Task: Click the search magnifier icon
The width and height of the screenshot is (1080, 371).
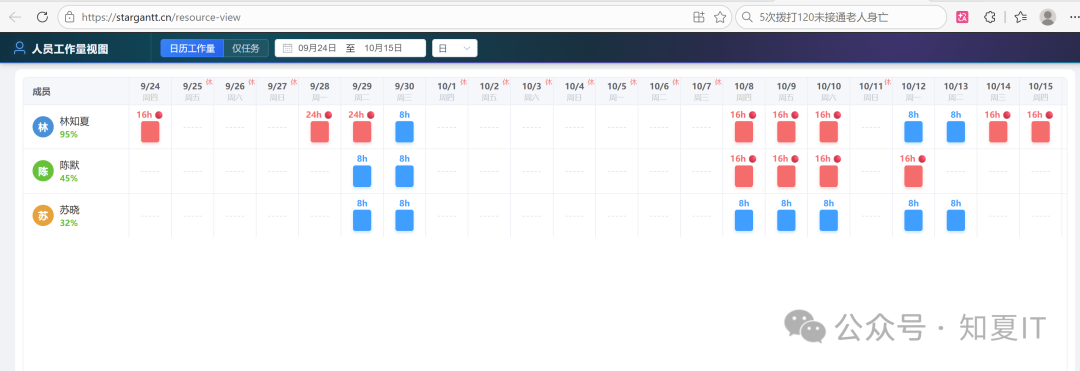Action: [747, 17]
